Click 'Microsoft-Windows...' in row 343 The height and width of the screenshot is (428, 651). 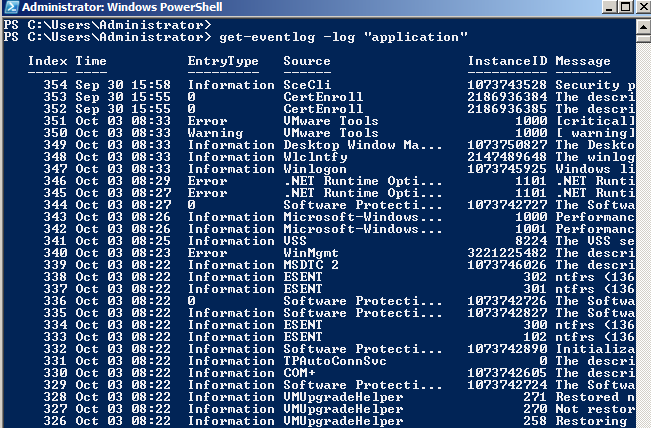[363, 217]
